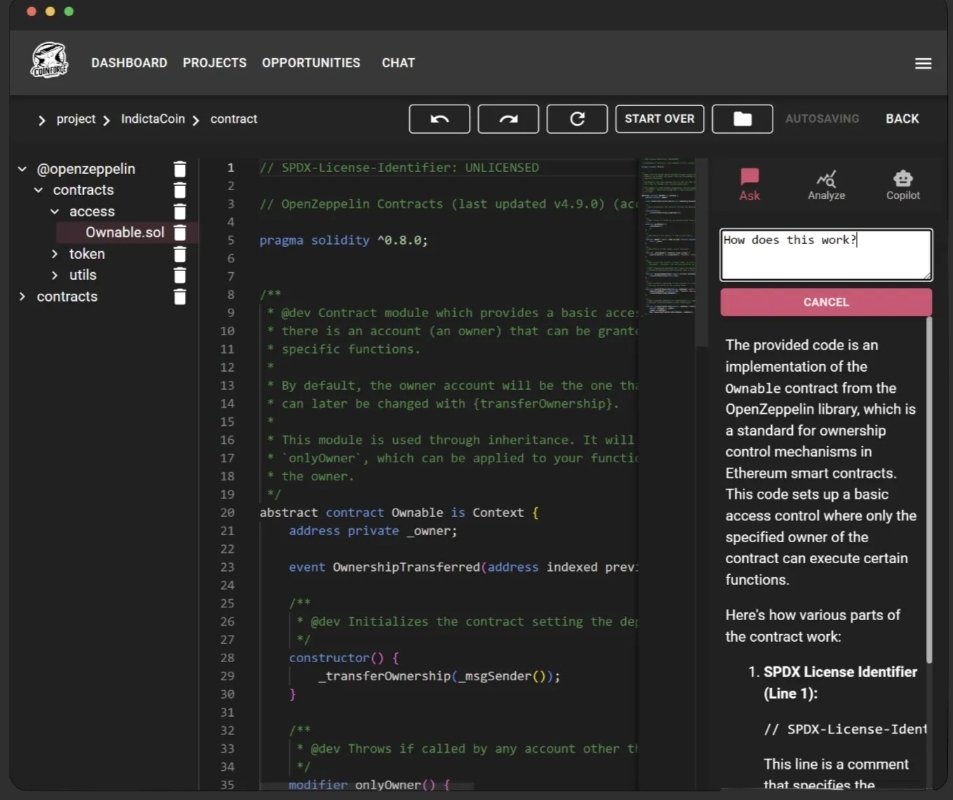This screenshot has height=800, width=953.
Task: Click the undo arrow button
Action: tap(439, 119)
